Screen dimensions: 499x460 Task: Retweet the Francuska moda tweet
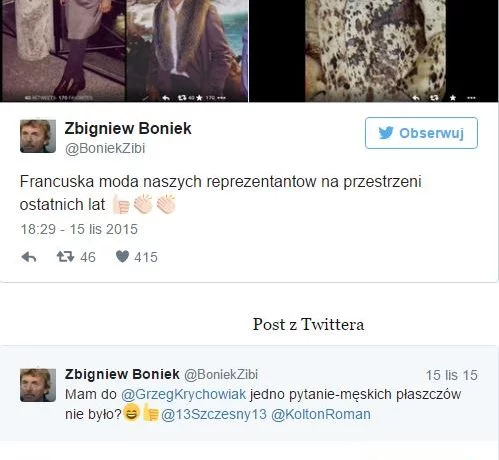65,257
